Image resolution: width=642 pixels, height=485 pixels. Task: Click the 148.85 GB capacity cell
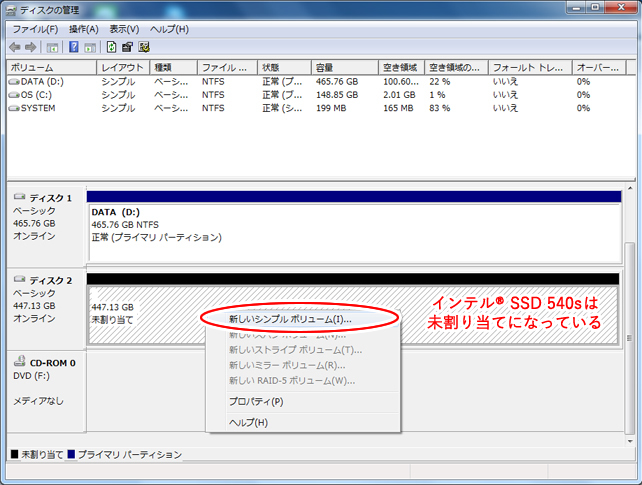click(x=337, y=95)
